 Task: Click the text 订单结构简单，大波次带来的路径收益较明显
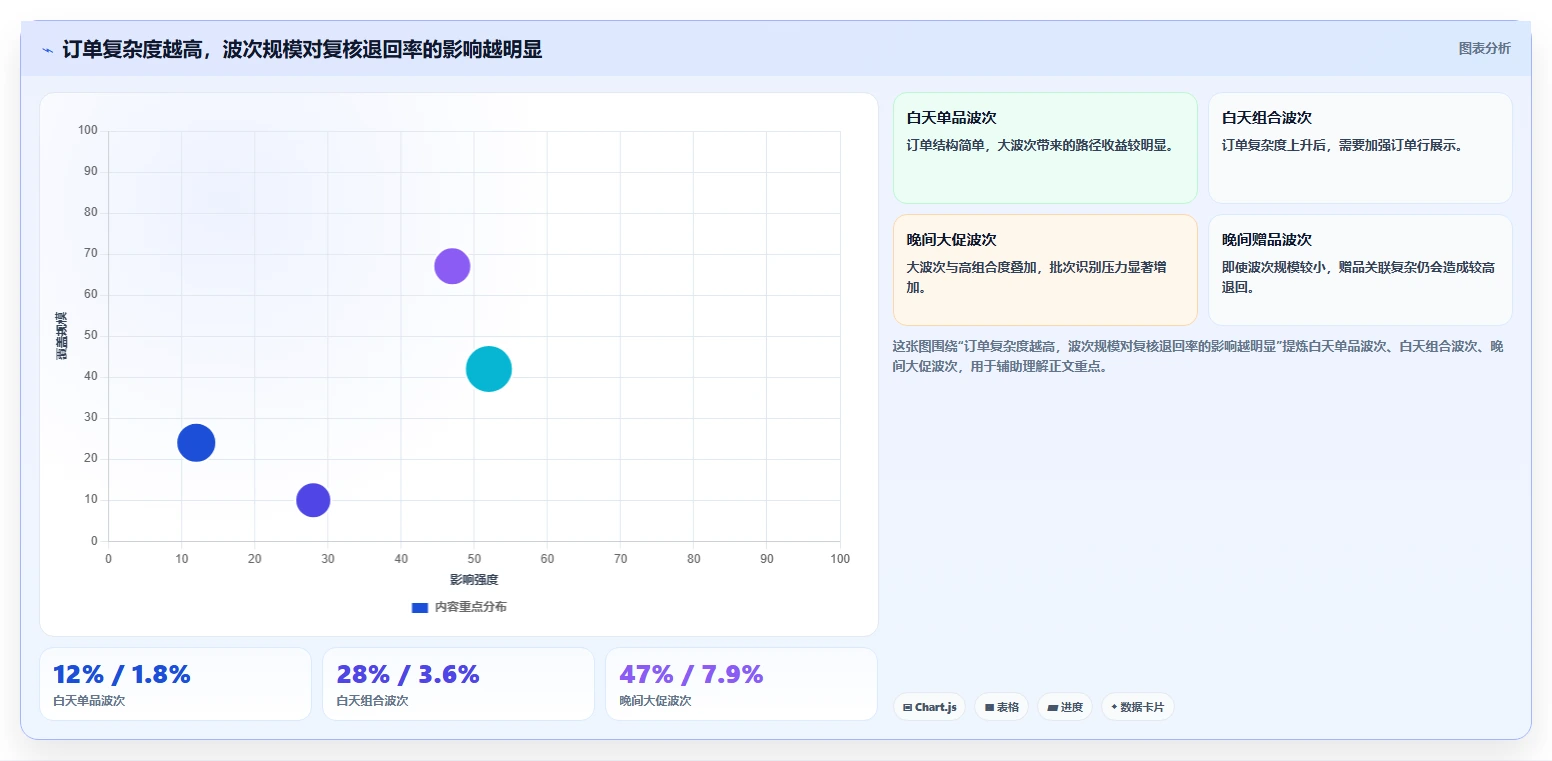point(1040,145)
